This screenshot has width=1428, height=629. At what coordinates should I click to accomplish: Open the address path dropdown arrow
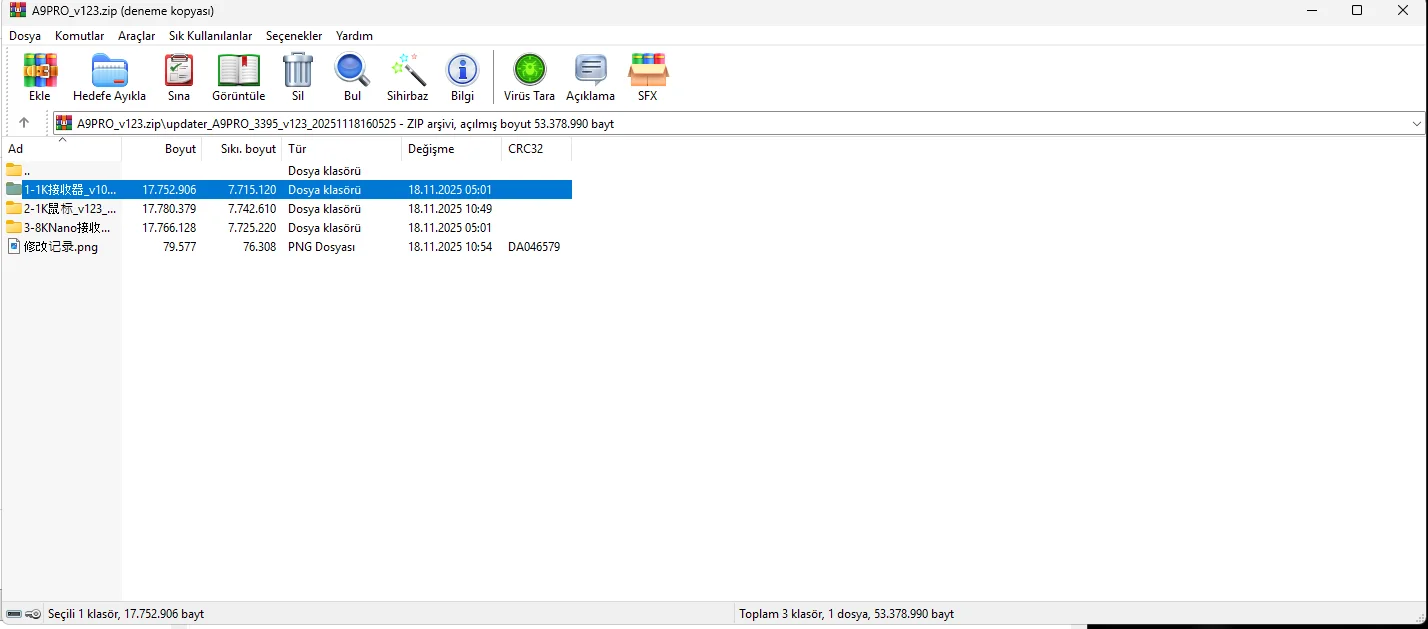pyautogui.click(x=1417, y=123)
